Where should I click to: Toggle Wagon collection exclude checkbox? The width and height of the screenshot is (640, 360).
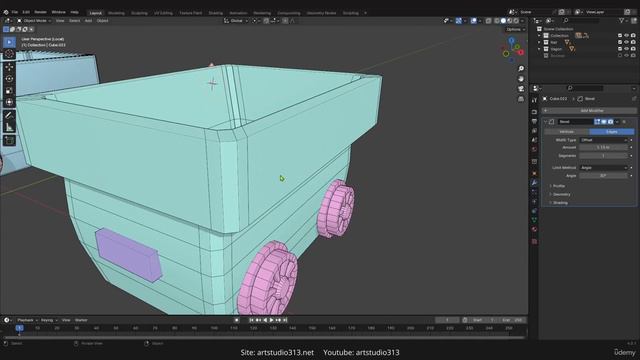point(620,49)
